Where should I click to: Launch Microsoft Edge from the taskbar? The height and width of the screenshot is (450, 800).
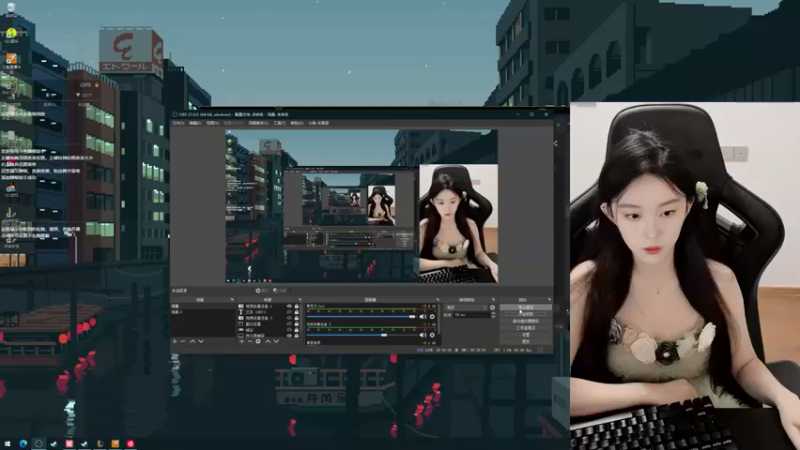click(x=23, y=444)
